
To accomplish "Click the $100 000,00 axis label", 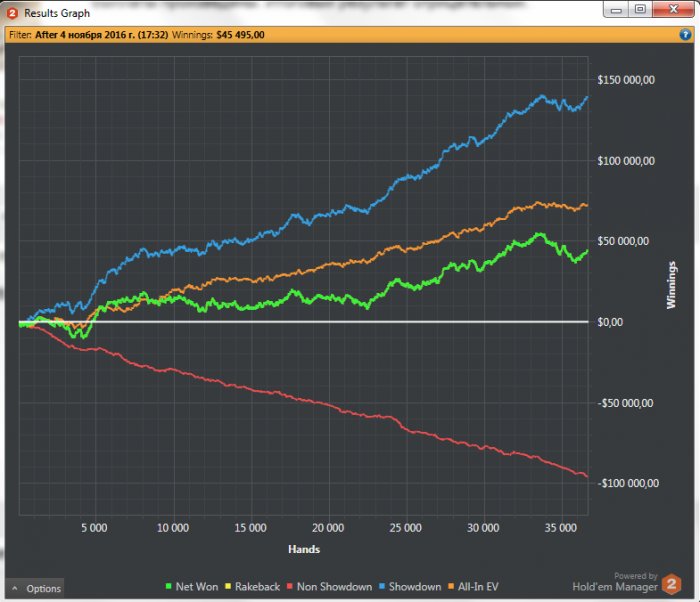I will pos(626,161).
